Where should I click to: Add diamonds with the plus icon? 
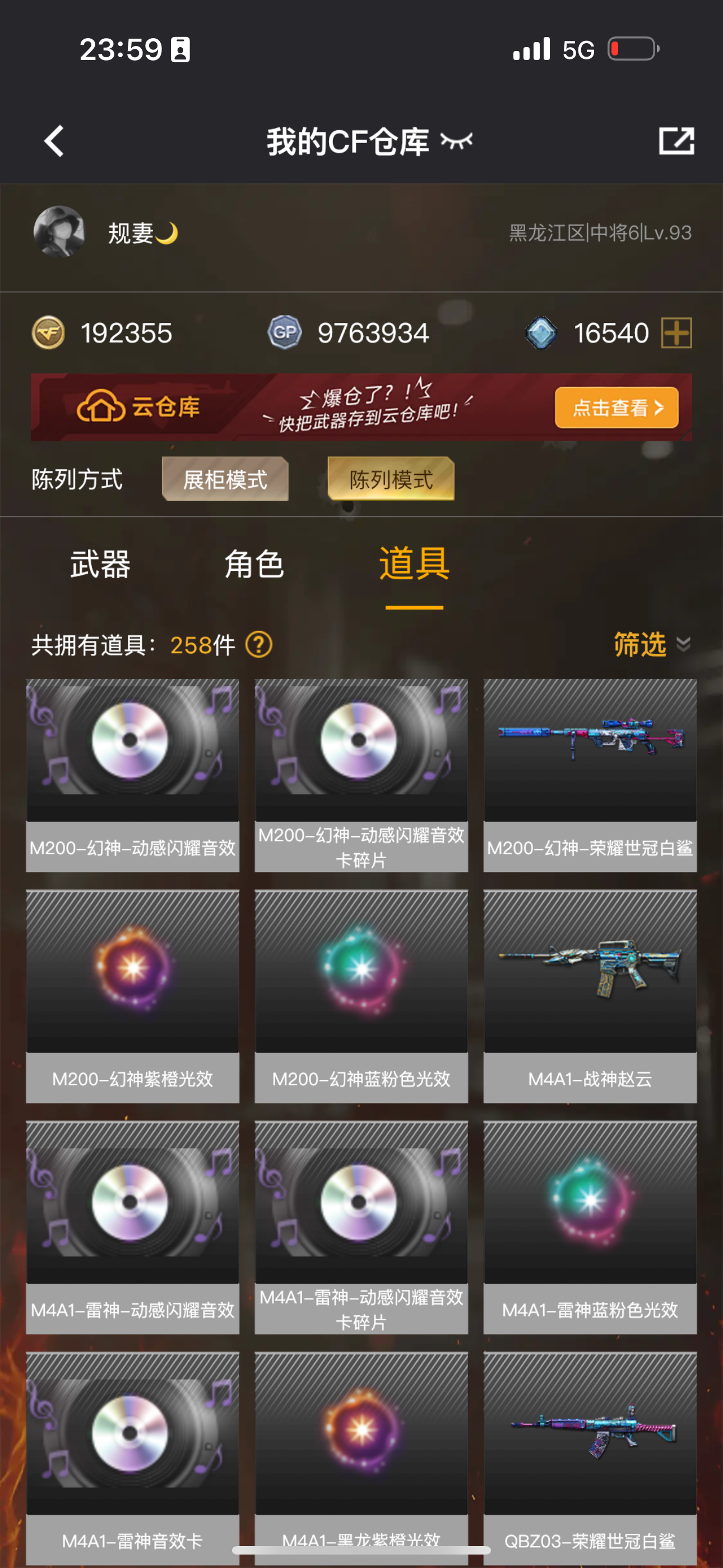coord(676,333)
